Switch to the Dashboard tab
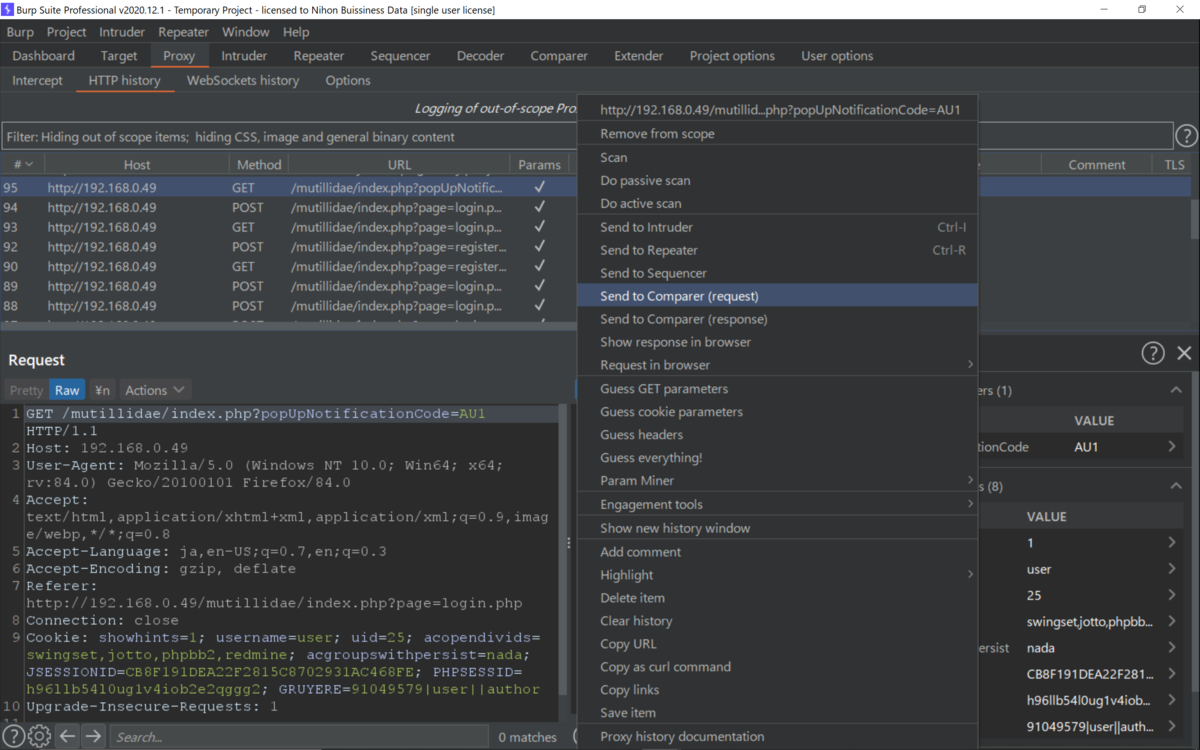The height and width of the screenshot is (750, 1200). pyautogui.click(x=44, y=56)
